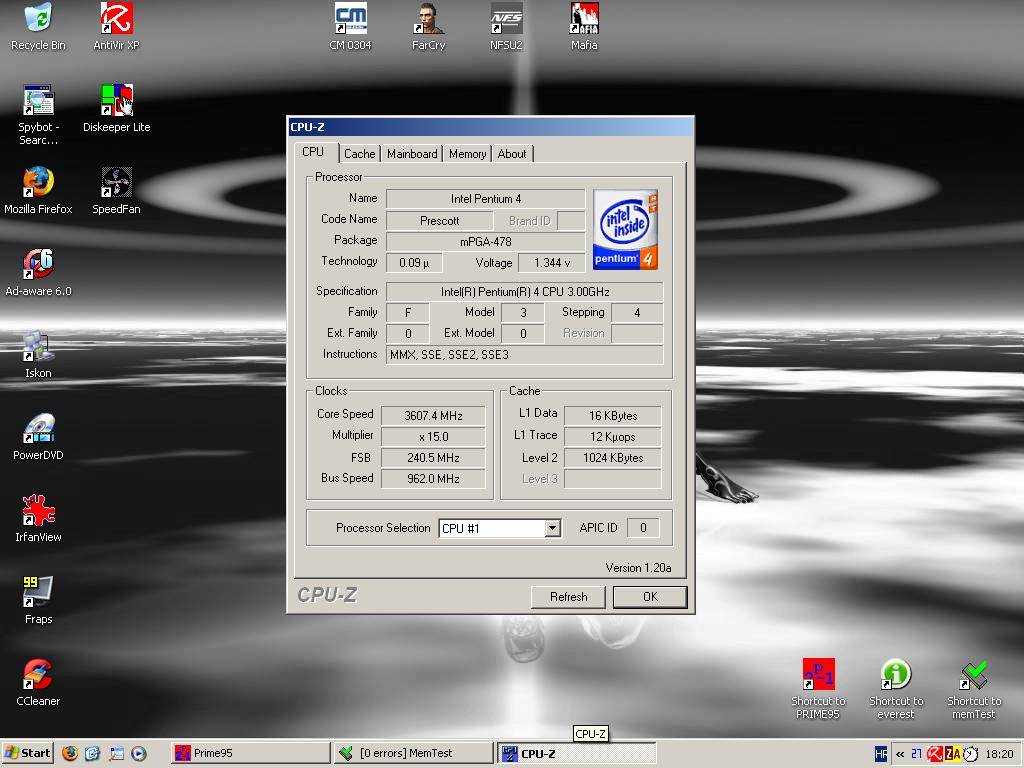The height and width of the screenshot is (768, 1024).
Task: Click the Refresh button
Action: [x=568, y=597]
